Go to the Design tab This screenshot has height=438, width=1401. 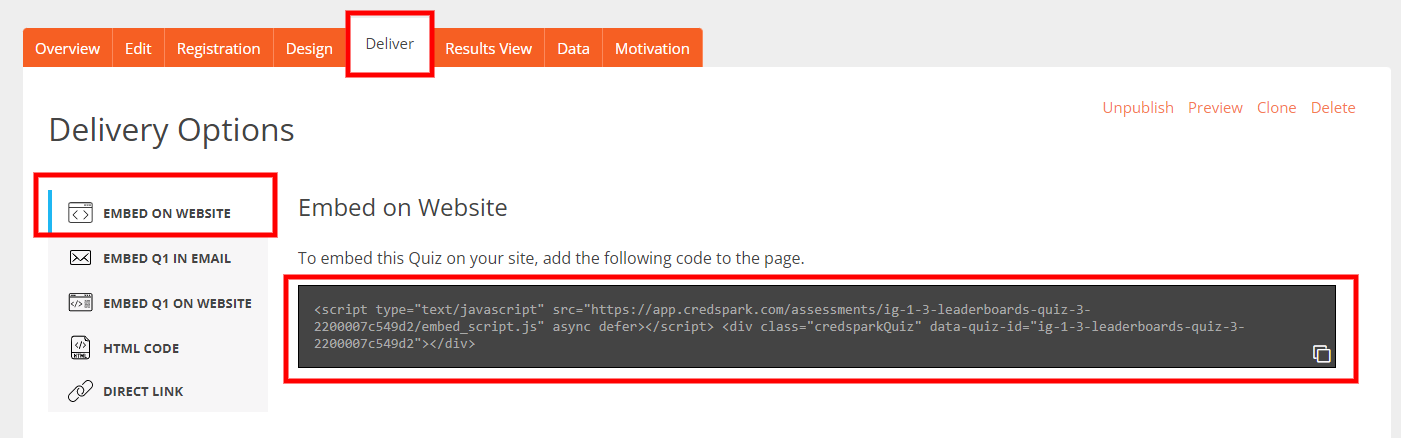(x=309, y=48)
